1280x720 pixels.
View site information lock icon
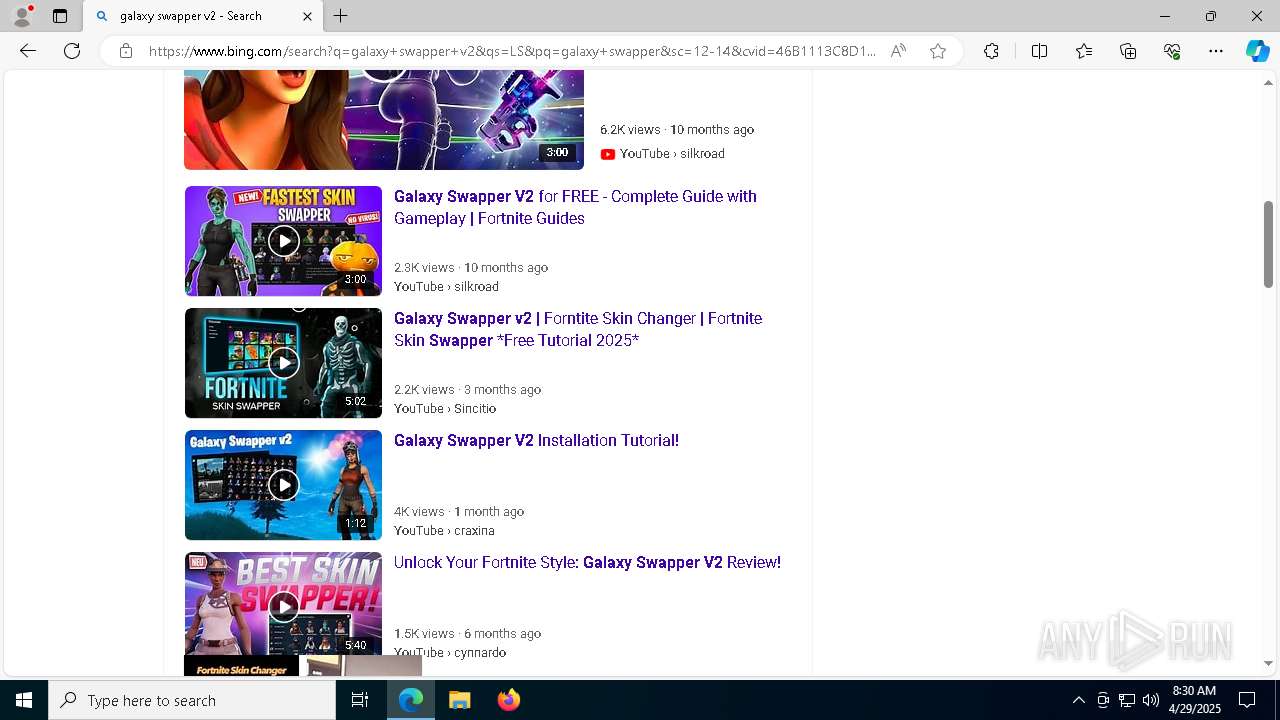tap(125, 51)
